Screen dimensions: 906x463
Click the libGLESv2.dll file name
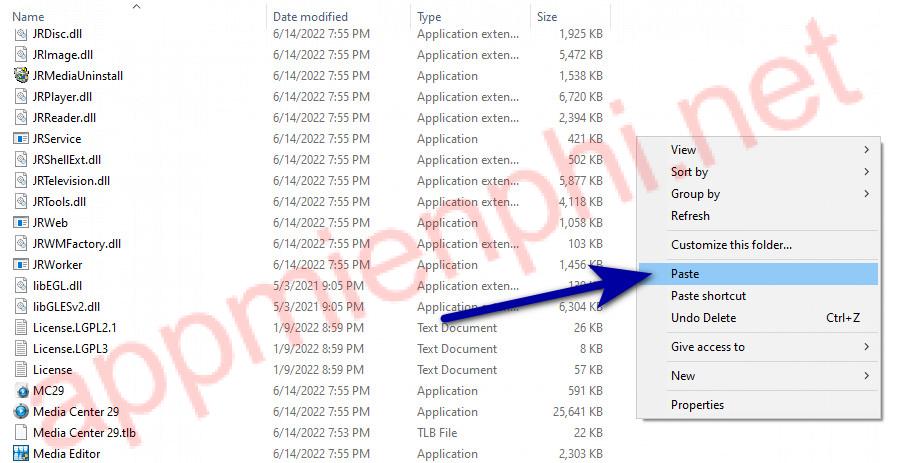click(66, 307)
